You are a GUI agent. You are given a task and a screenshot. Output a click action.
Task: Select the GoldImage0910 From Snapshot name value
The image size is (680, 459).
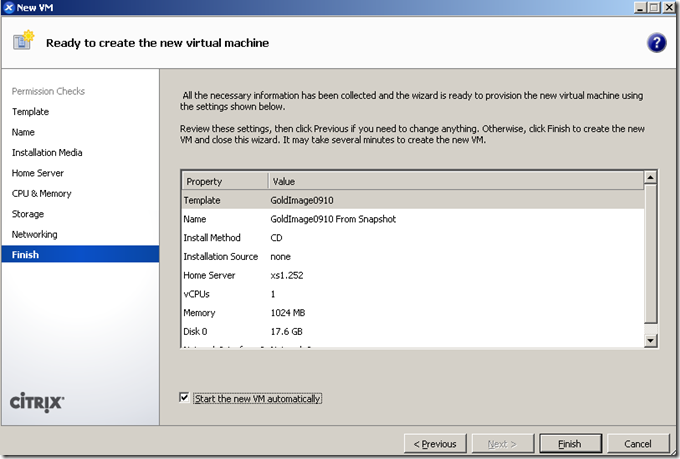[333, 219]
